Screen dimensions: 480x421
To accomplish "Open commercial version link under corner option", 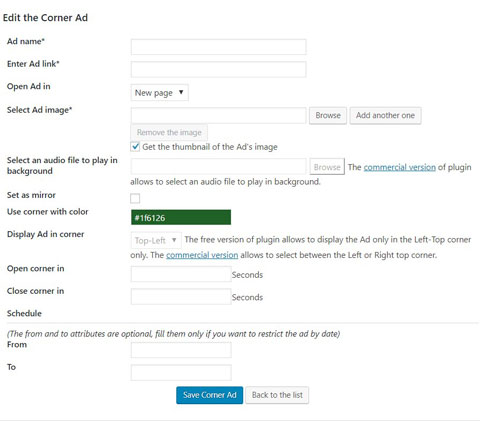I will point(202,255).
